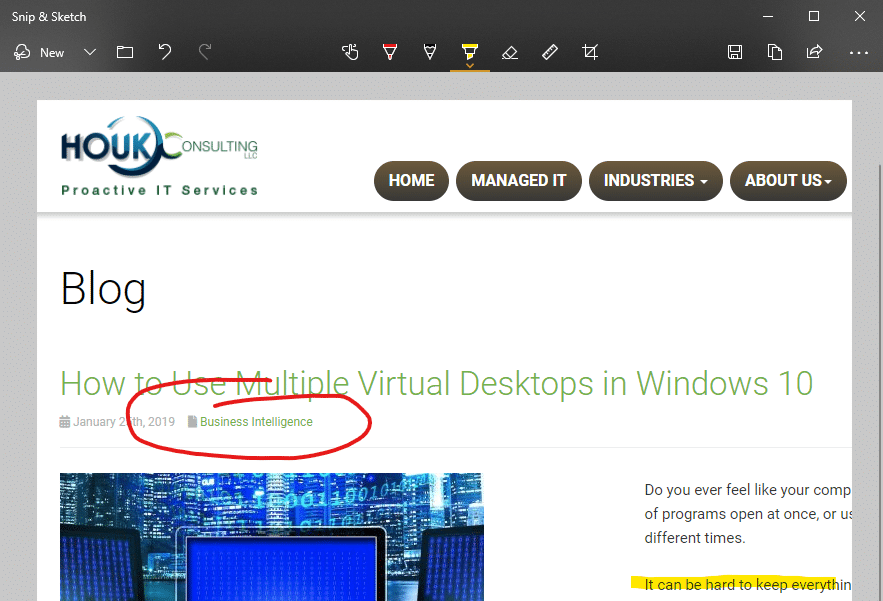Toggle Touch Writing tool
This screenshot has width=883, height=601.
350,52
